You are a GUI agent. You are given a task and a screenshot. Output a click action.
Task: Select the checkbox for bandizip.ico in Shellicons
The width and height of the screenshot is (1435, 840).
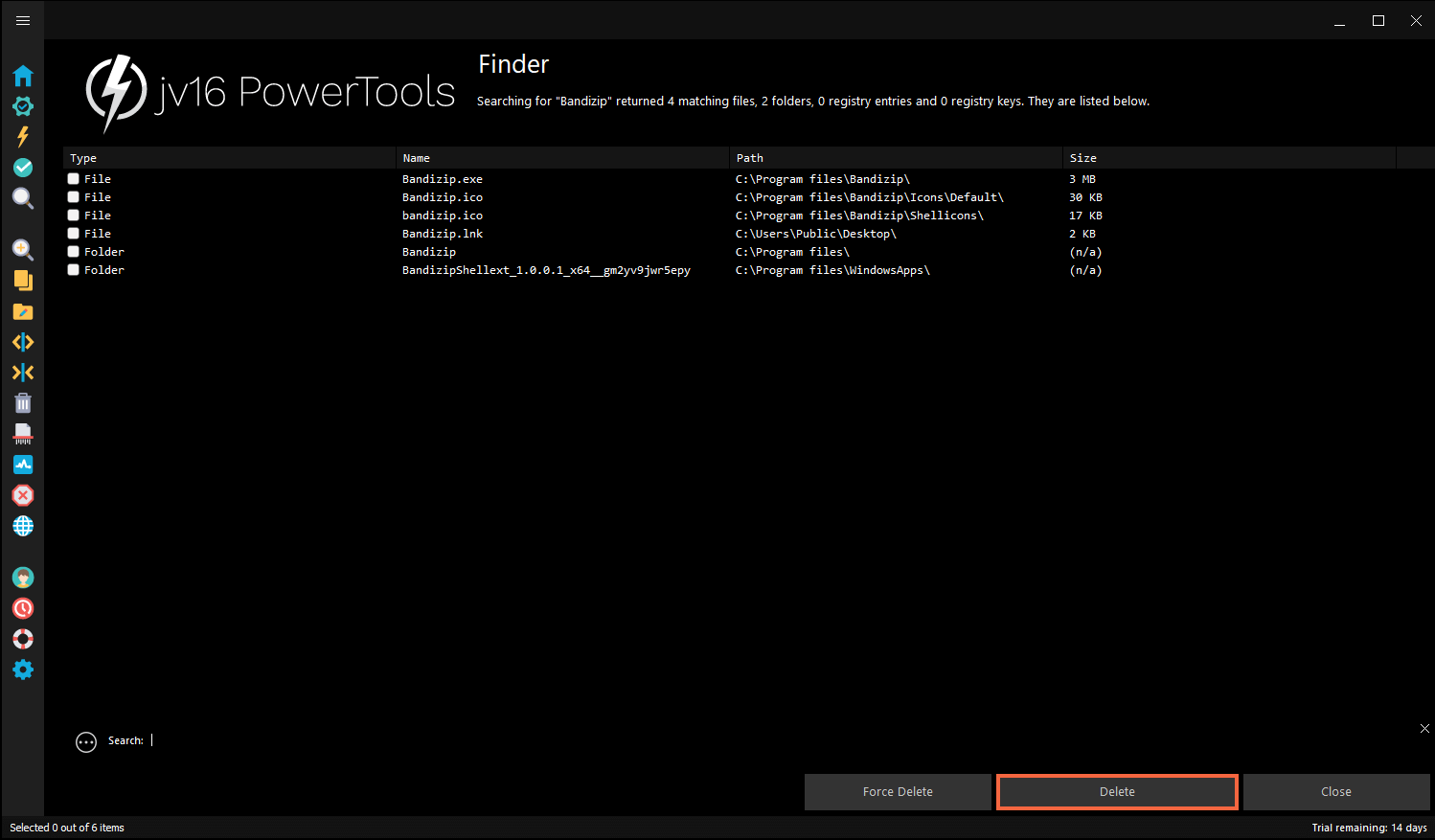[x=74, y=216]
